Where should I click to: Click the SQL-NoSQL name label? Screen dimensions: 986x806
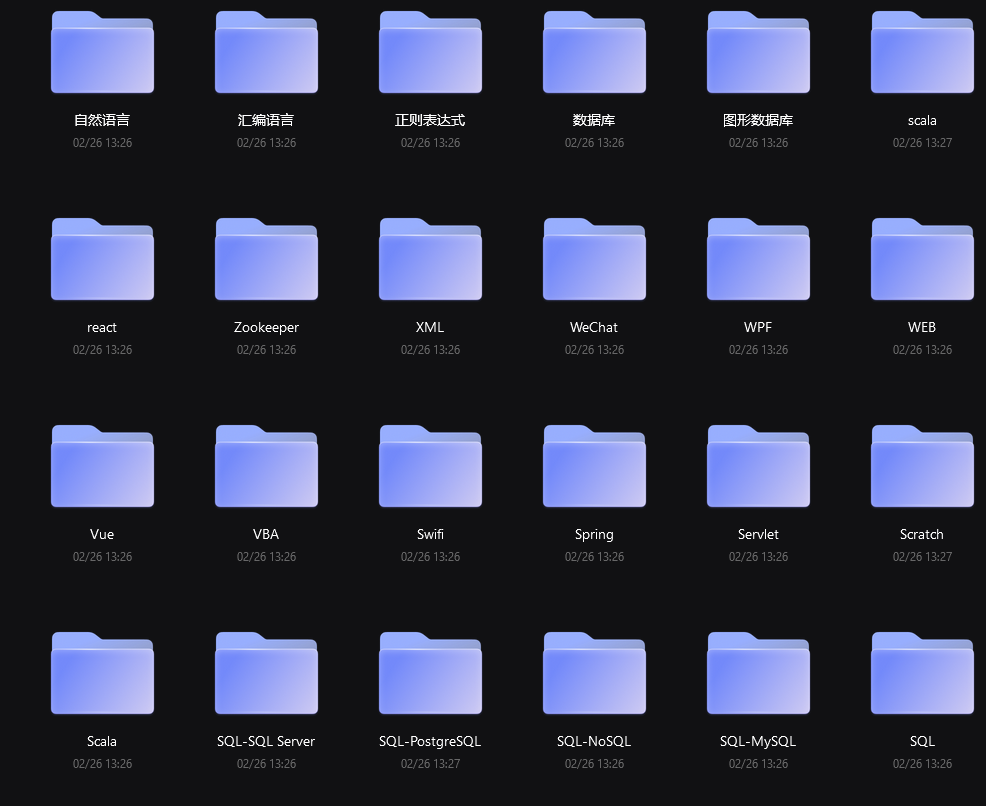594,741
